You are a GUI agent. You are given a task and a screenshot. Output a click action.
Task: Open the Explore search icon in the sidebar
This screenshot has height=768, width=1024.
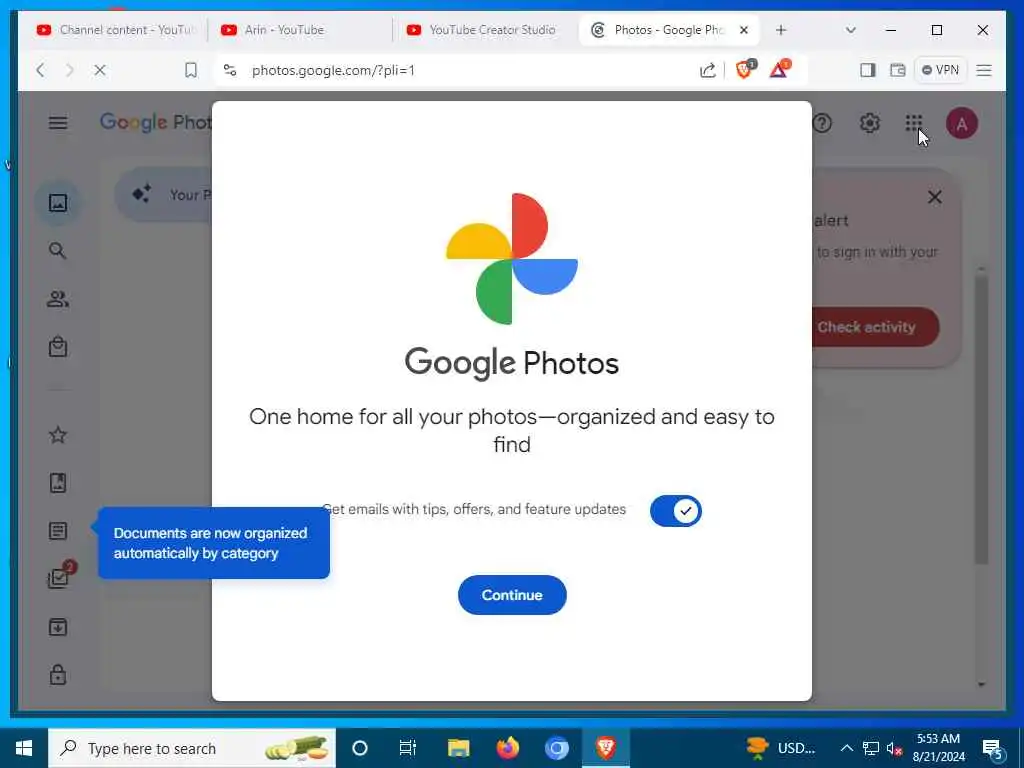click(x=58, y=251)
